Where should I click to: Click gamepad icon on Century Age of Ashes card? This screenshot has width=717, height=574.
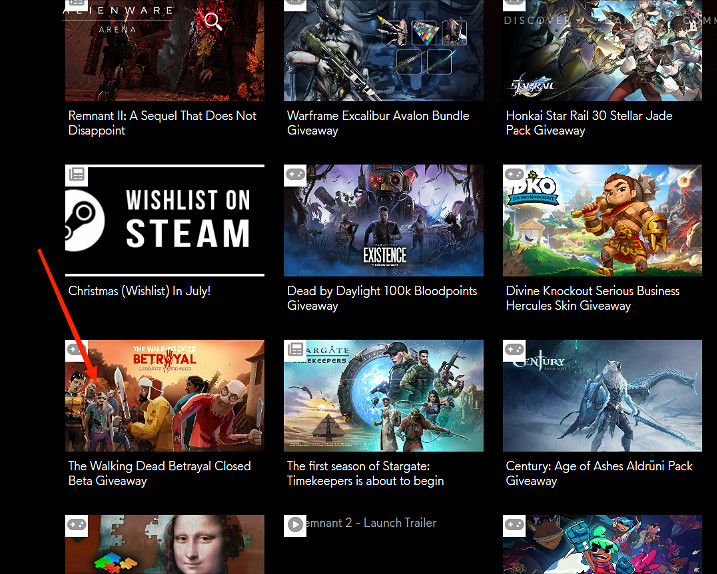tap(514, 350)
